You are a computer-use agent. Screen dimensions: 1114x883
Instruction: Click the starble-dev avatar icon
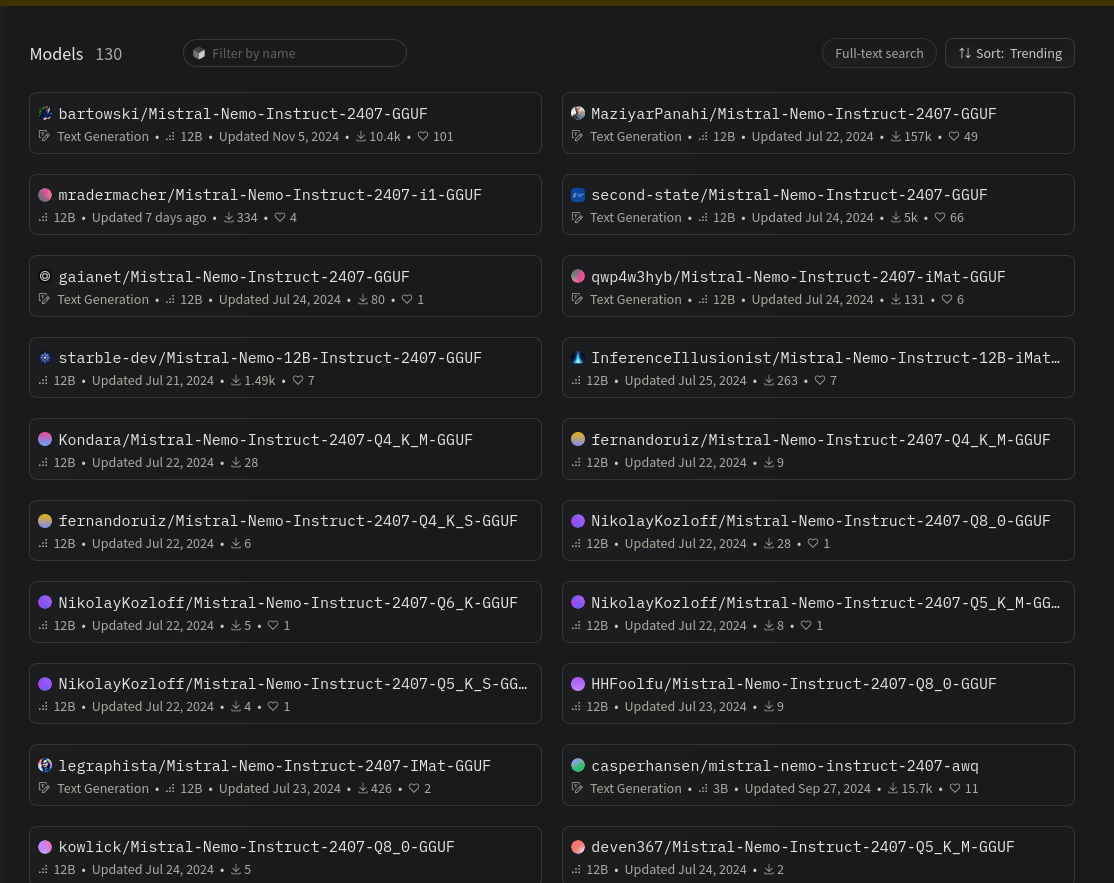tap(45, 358)
